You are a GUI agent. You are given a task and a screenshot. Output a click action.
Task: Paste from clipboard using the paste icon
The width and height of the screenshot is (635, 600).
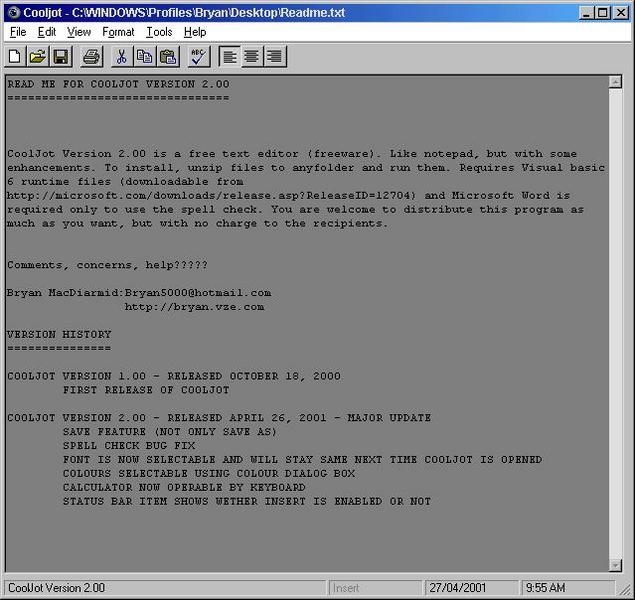(168, 56)
